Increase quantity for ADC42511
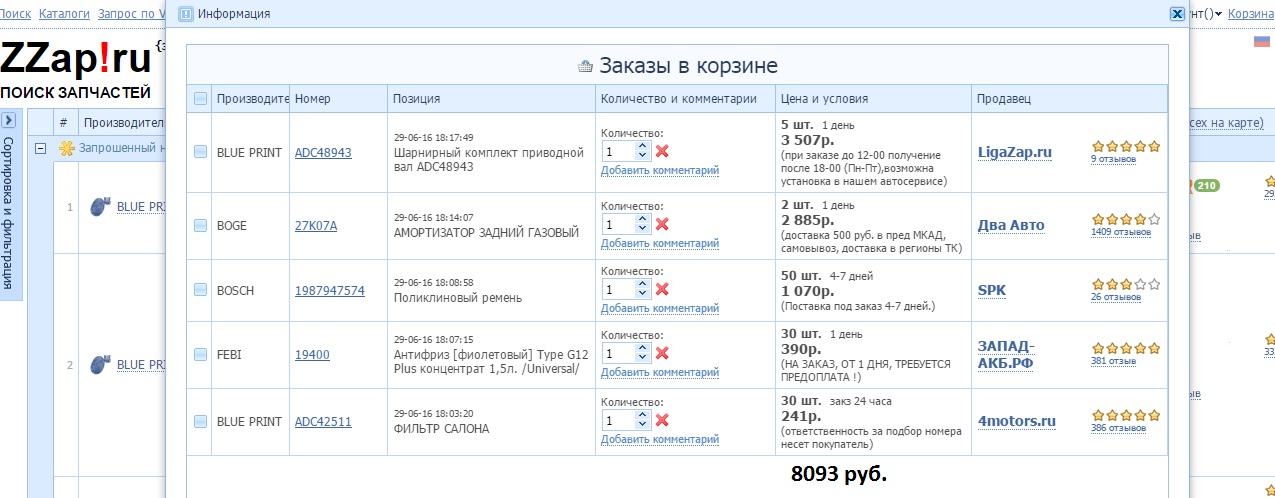The width and height of the screenshot is (1275, 498). 642,415
